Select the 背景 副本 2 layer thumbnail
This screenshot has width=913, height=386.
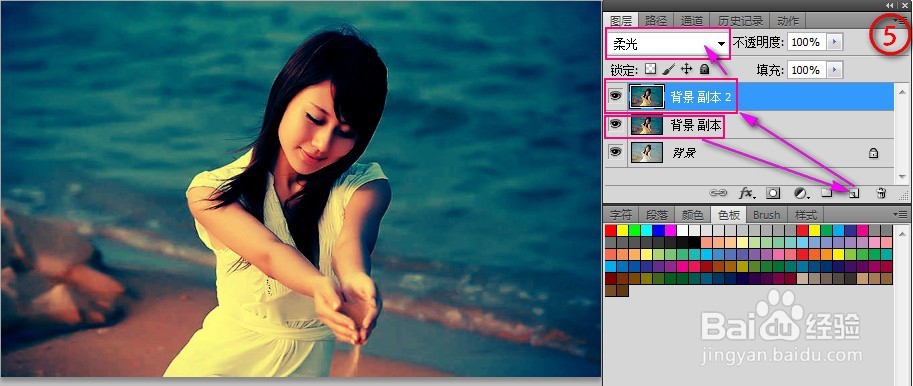(x=647, y=97)
